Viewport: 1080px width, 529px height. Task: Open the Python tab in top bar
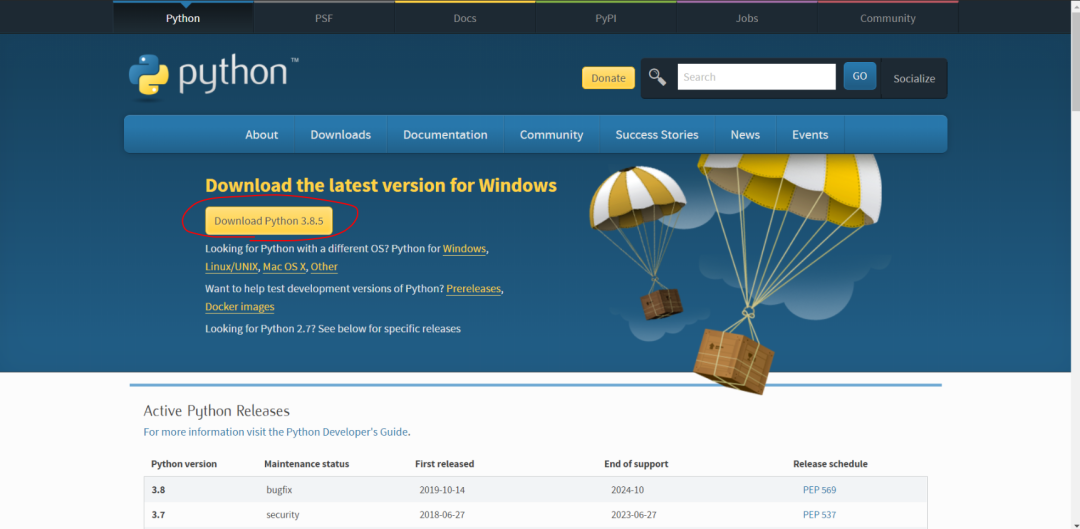click(x=183, y=18)
